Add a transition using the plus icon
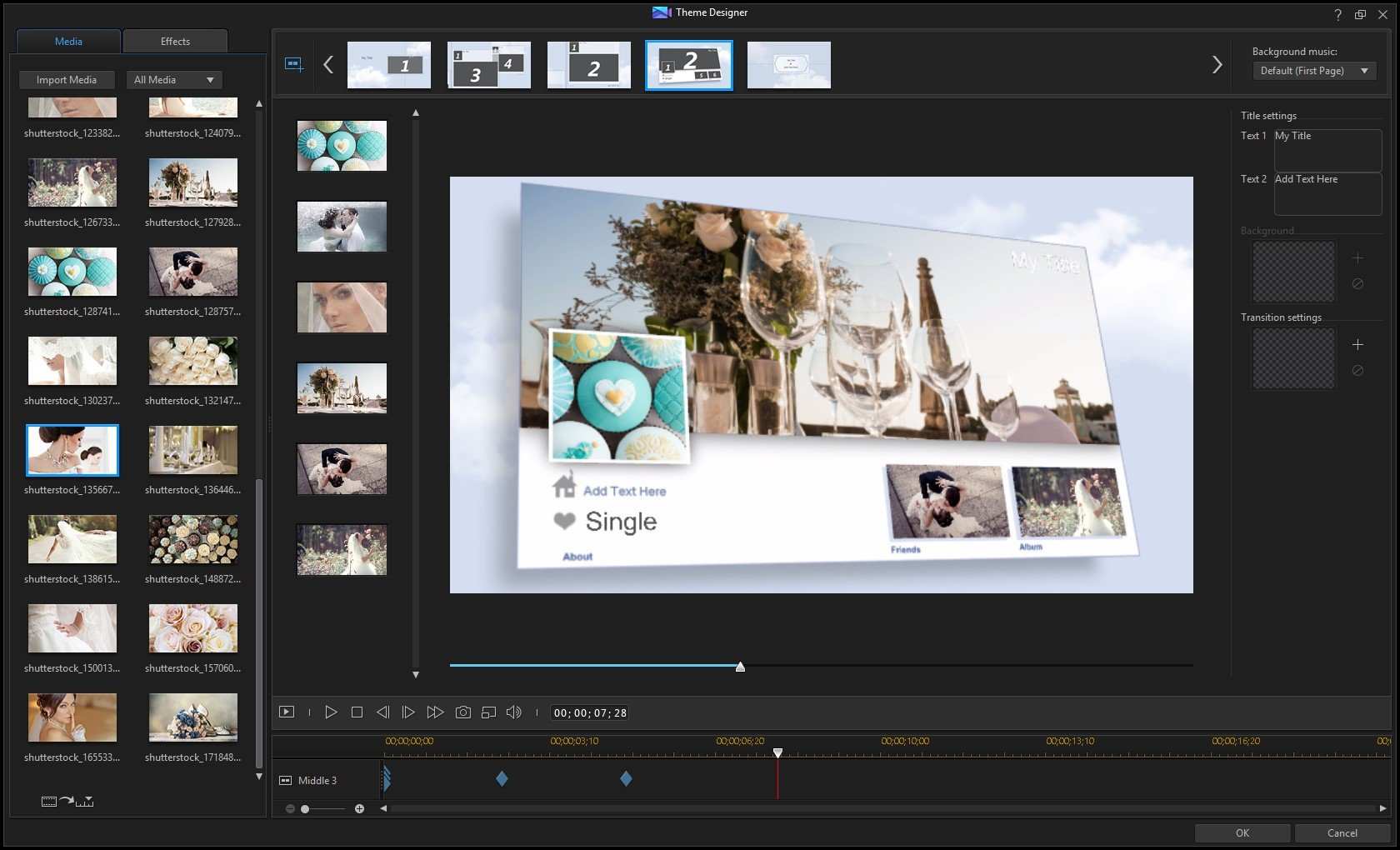Screen dimensions: 1400x850 (1357, 344)
